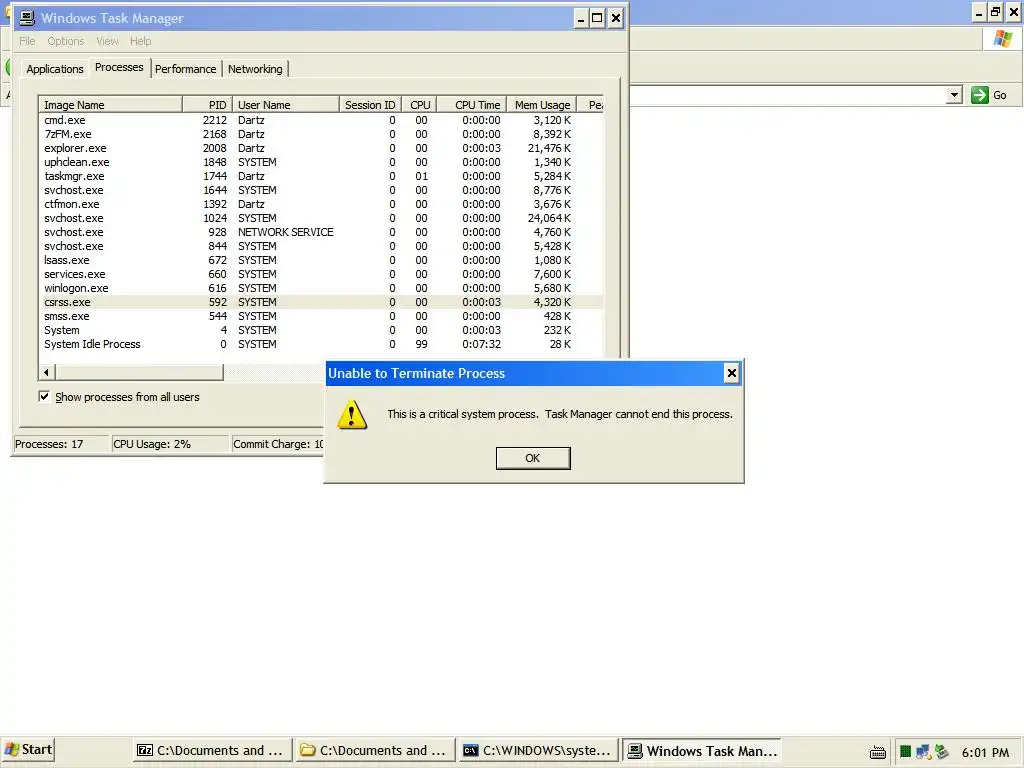Select the lsass.exe process
The height and width of the screenshot is (768, 1024).
coord(321,260)
